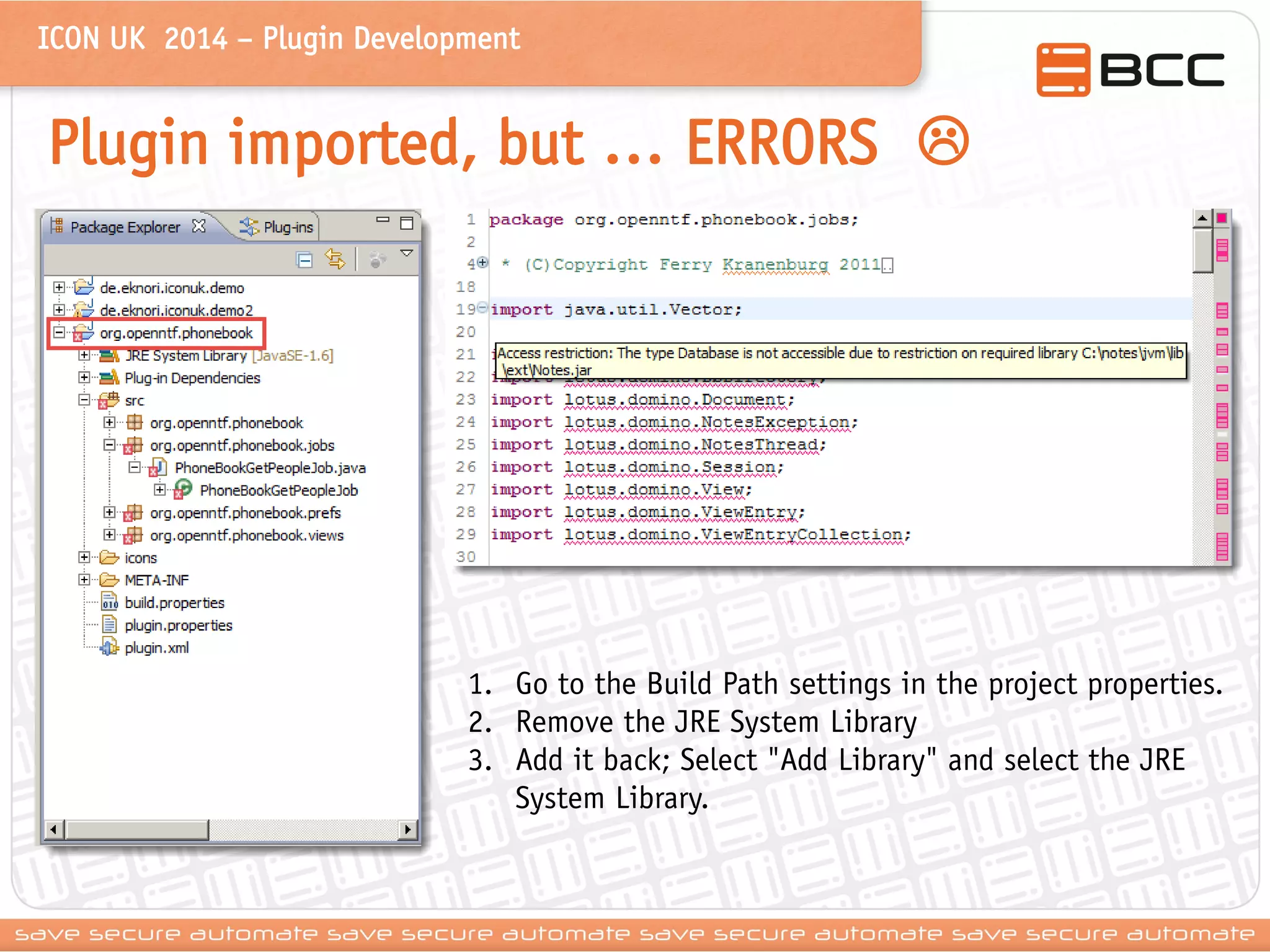The width and height of the screenshot is (1270, 952).
Task: Collapse the org.openntf.phonebook.jobs package
Action: [x=109, y=445]
